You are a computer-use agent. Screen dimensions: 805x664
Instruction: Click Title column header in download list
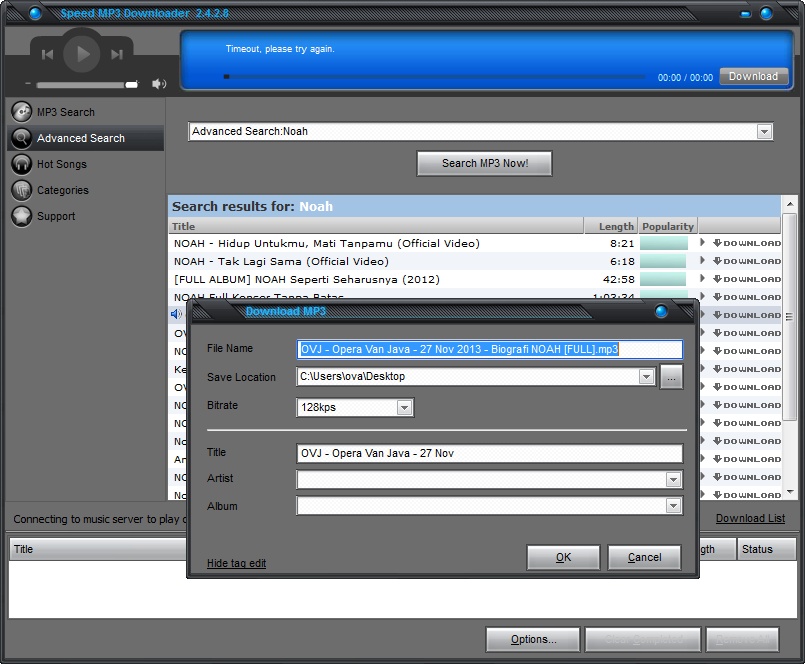coord(98,549)
